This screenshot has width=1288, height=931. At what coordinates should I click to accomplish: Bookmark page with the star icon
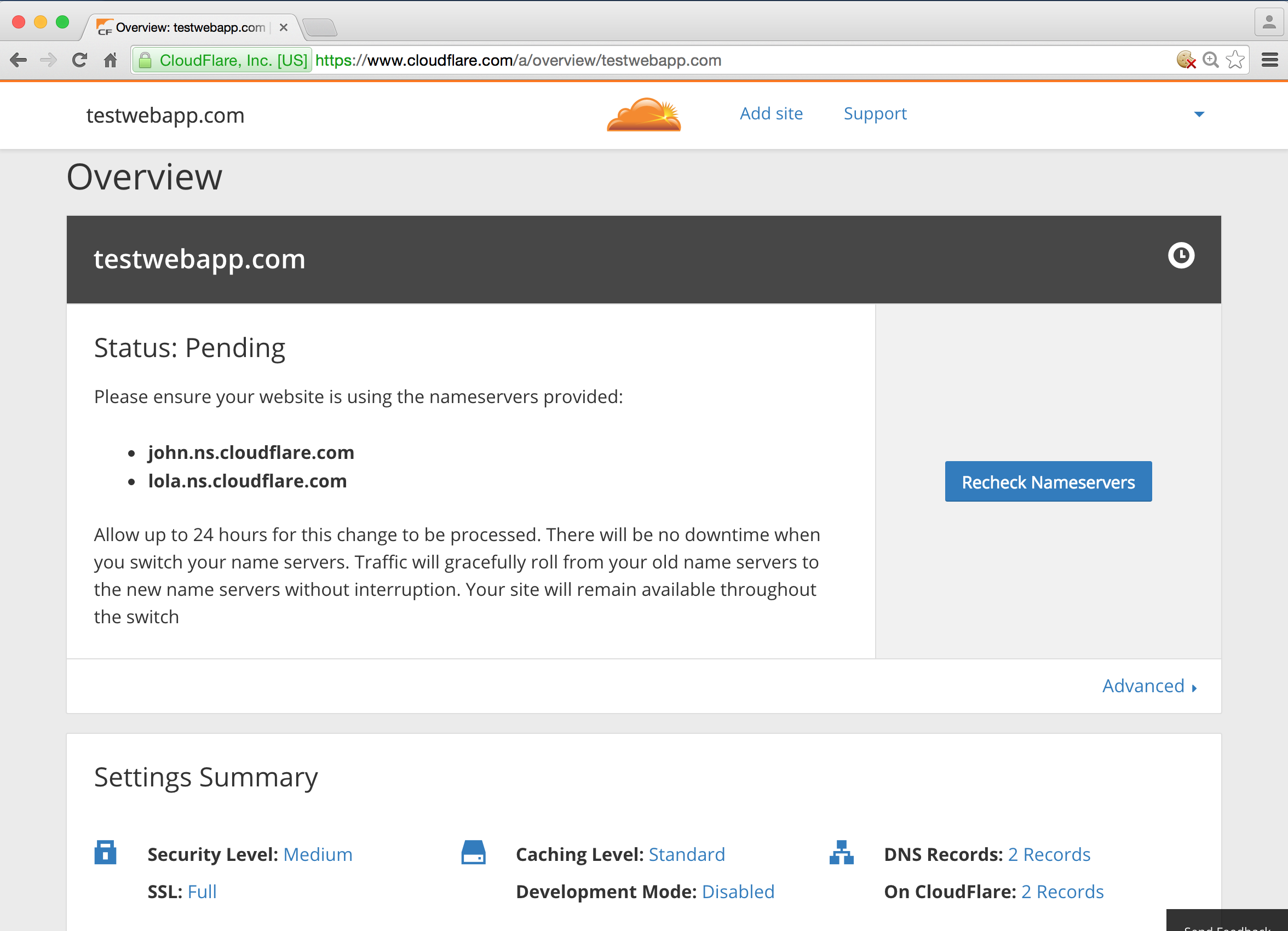click(1235, 60)
